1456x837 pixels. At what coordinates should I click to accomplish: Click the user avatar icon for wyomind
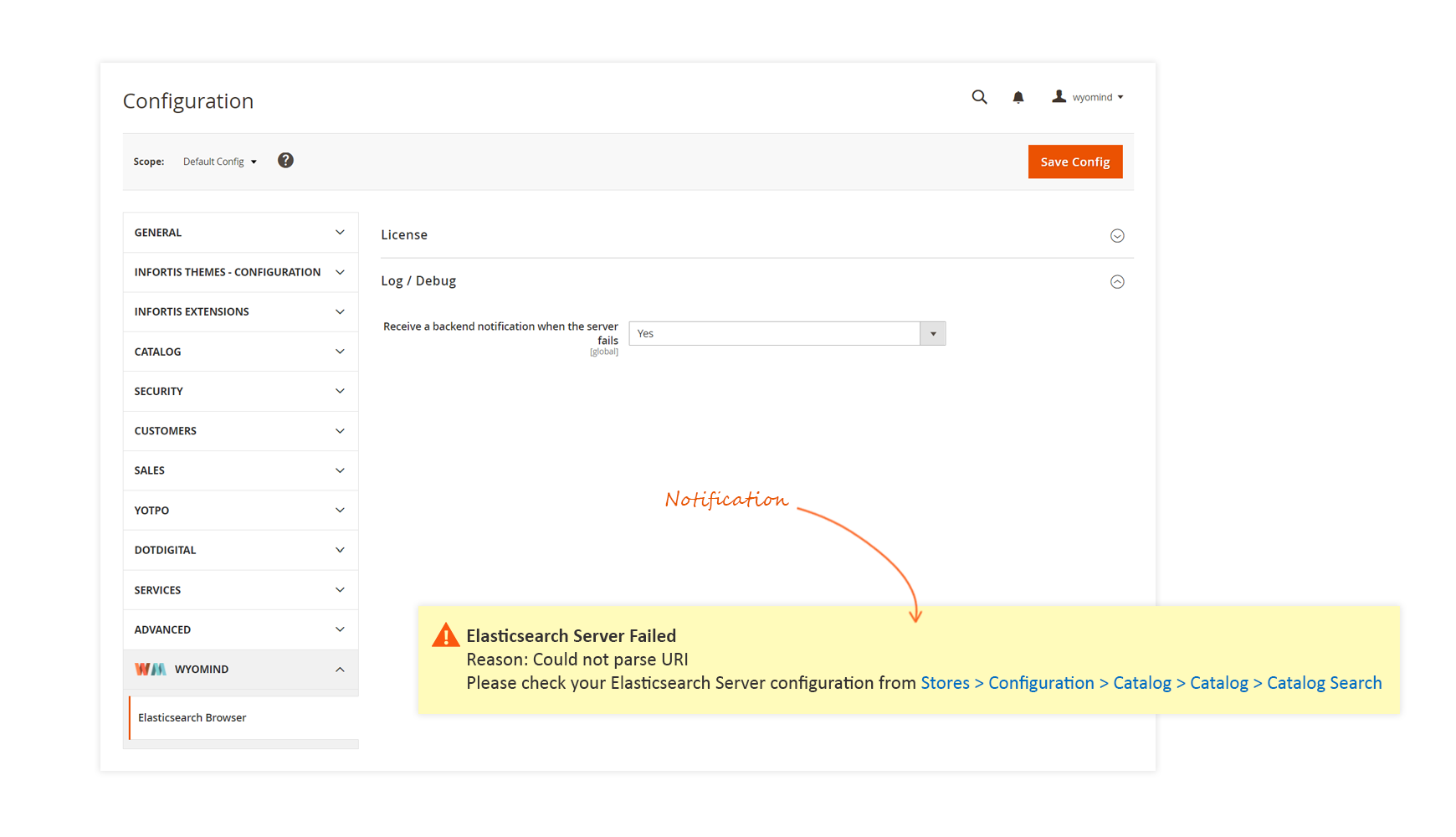[x=1059, y=97]
